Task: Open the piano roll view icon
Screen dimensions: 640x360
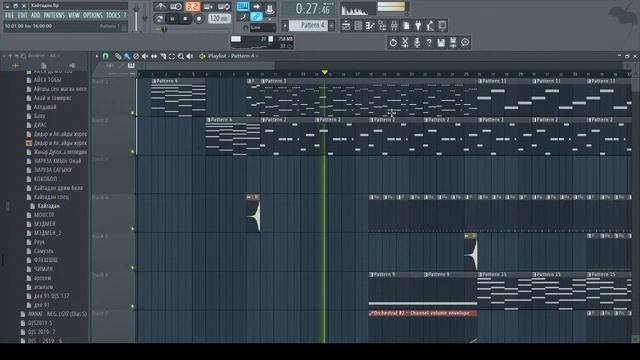Action: pyautogui.click(x=370, y=26)
